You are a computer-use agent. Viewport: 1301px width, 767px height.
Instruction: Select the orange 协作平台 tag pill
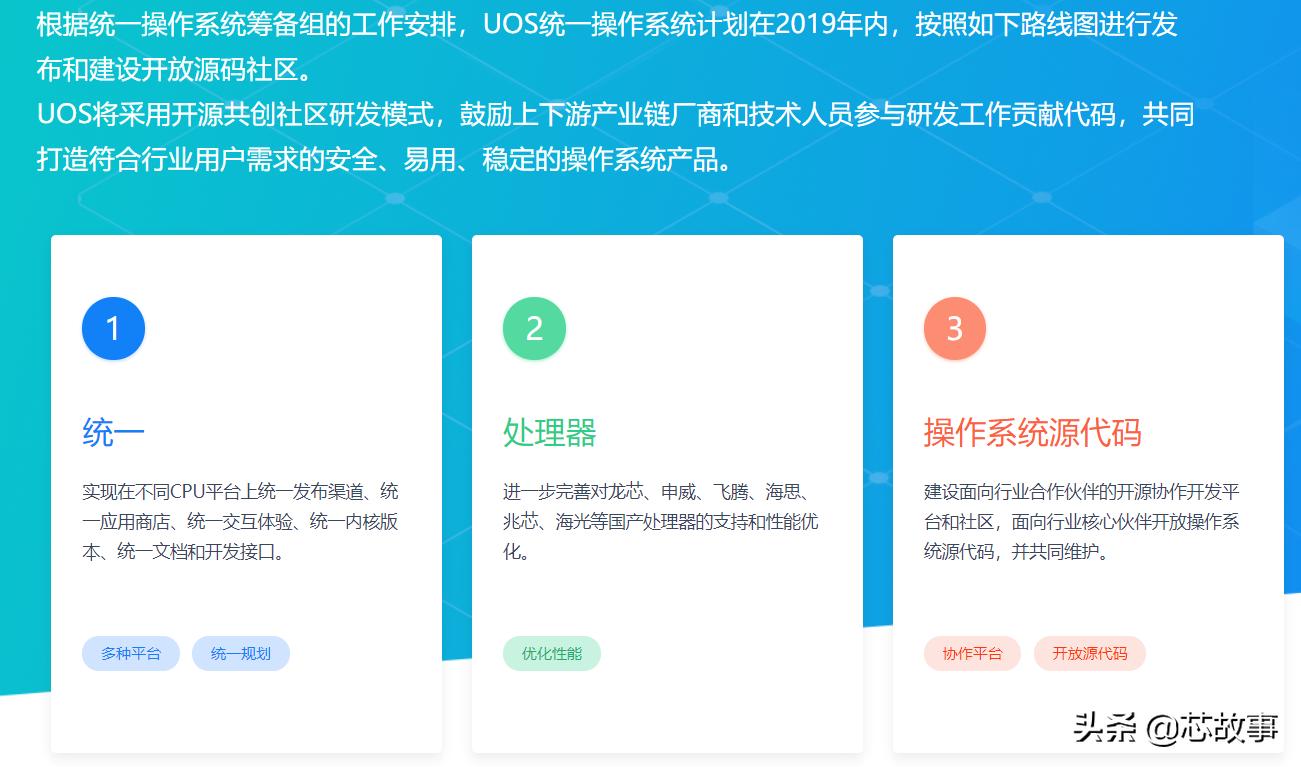click(x=972, y=653)
